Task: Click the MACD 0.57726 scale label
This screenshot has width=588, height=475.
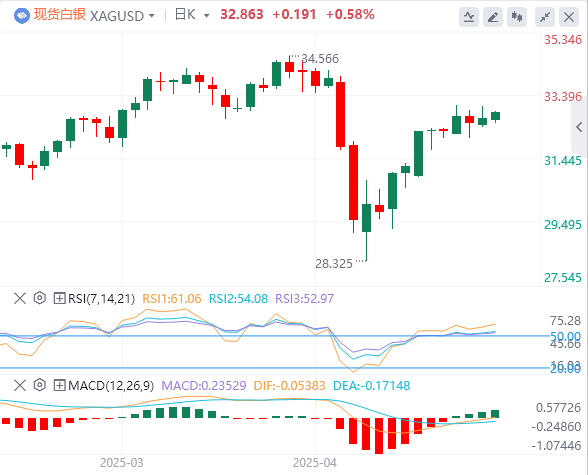Action: [558, 408]
